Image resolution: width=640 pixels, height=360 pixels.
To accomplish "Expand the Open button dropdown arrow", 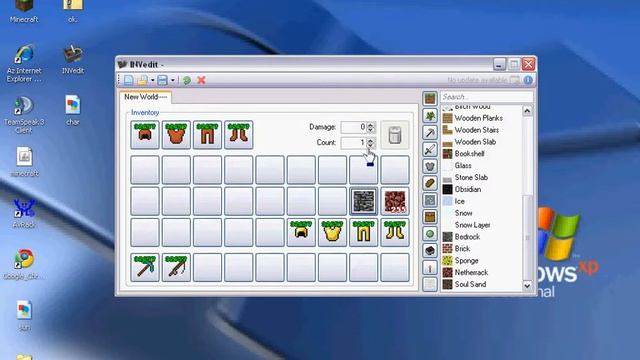I will pos(152,80).
